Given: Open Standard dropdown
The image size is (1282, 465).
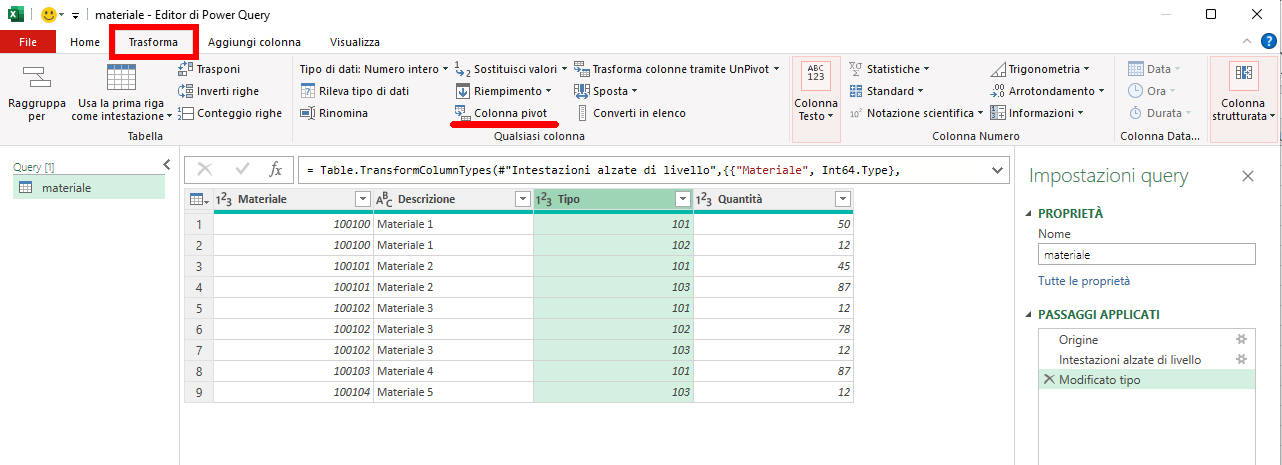Looking at the screenshot, I should coord(885,91).
